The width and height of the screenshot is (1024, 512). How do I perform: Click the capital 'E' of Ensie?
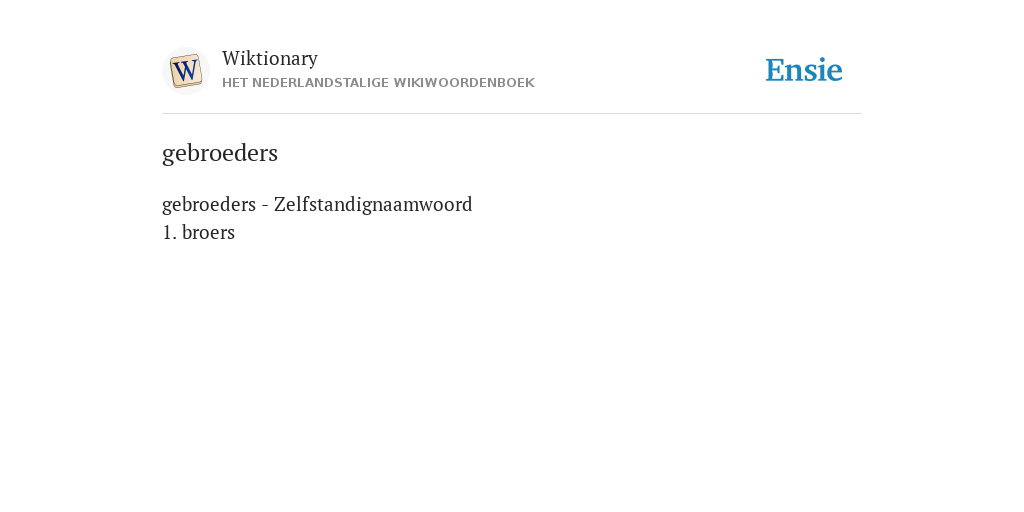click(775, 71)
